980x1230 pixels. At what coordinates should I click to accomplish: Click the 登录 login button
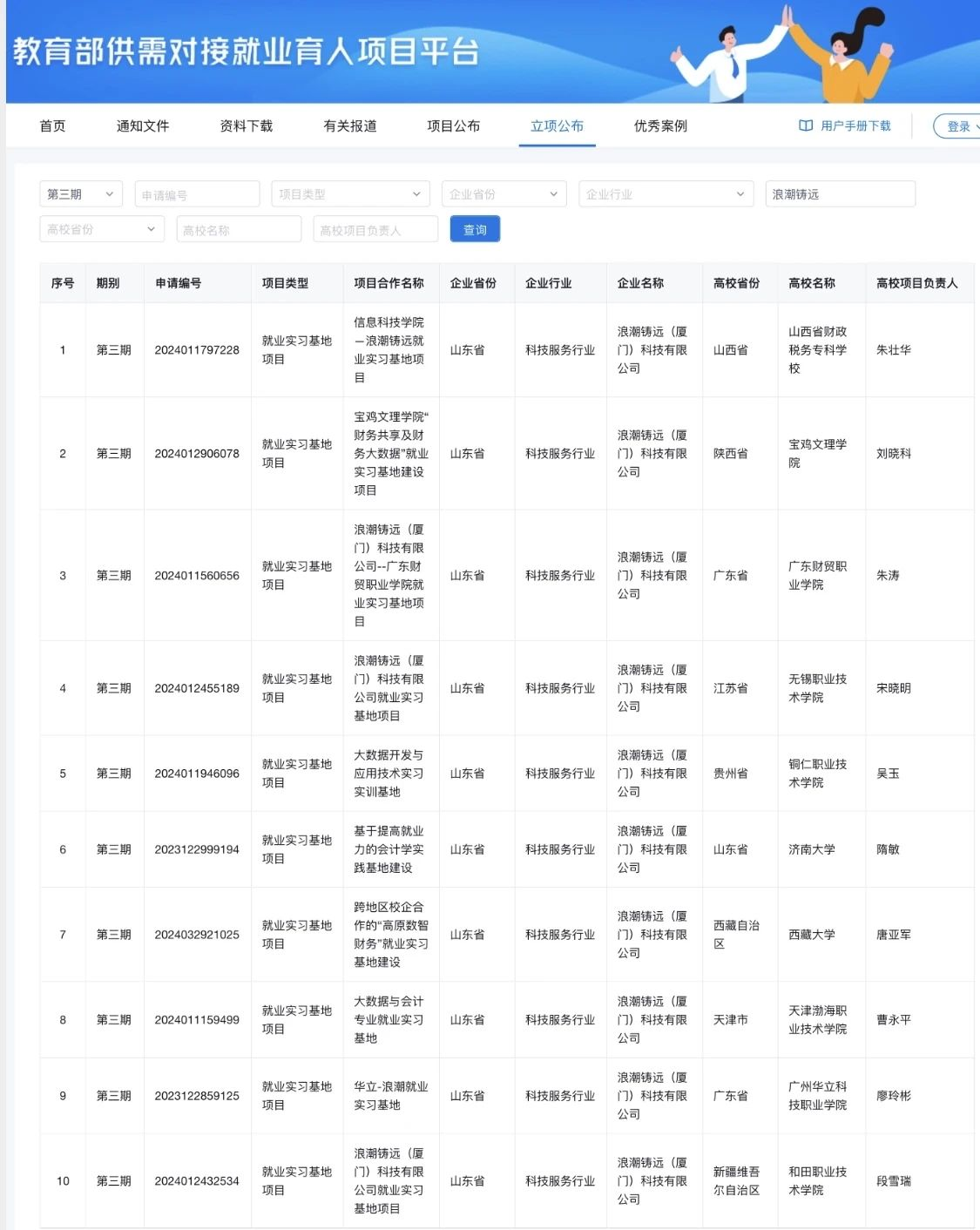tap(958, 126)
